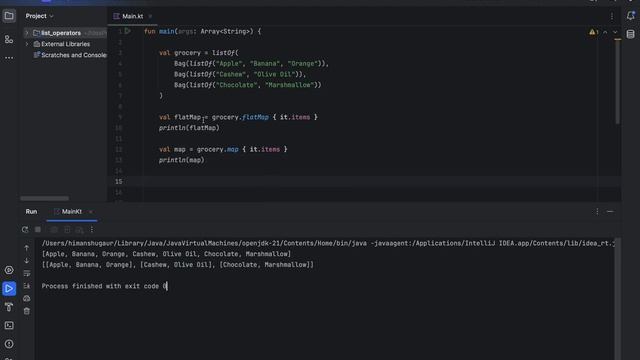Viewport: 640px width, 360px height.
Task: Open editor tab options kebab menu
Action: click(x=612, y=16)
